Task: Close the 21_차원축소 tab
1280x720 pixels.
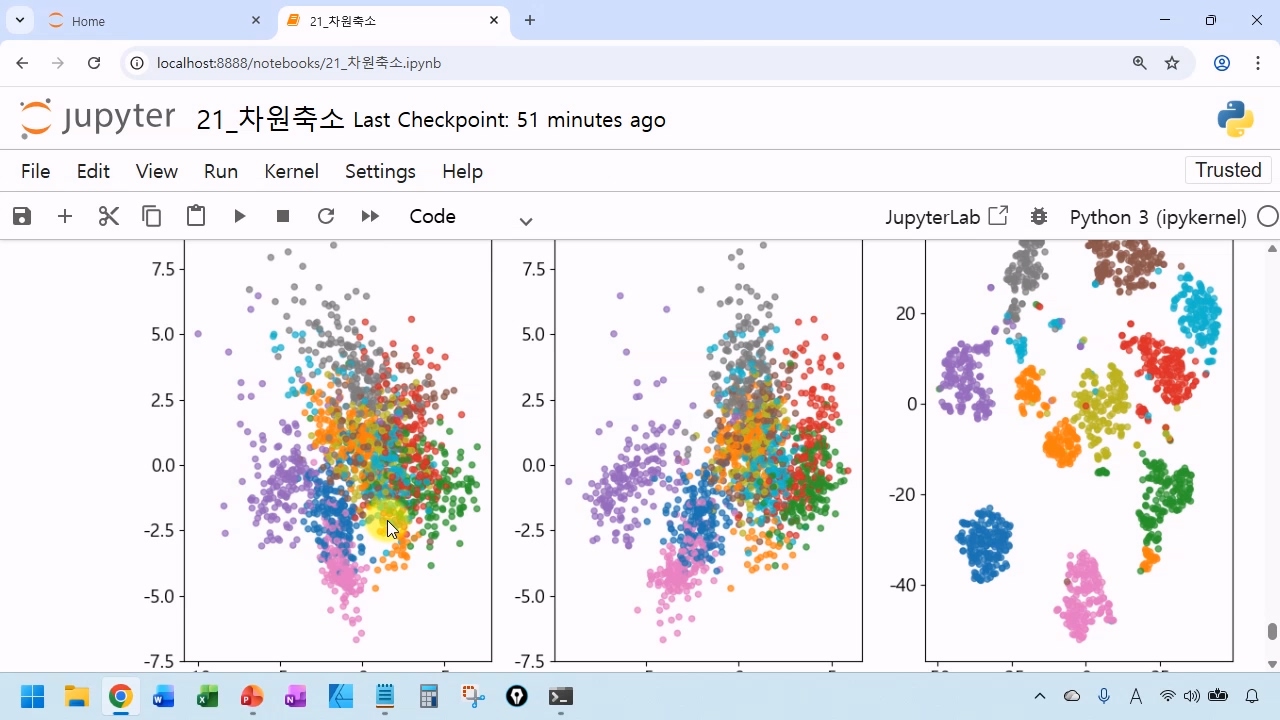Action: point(494,21)
